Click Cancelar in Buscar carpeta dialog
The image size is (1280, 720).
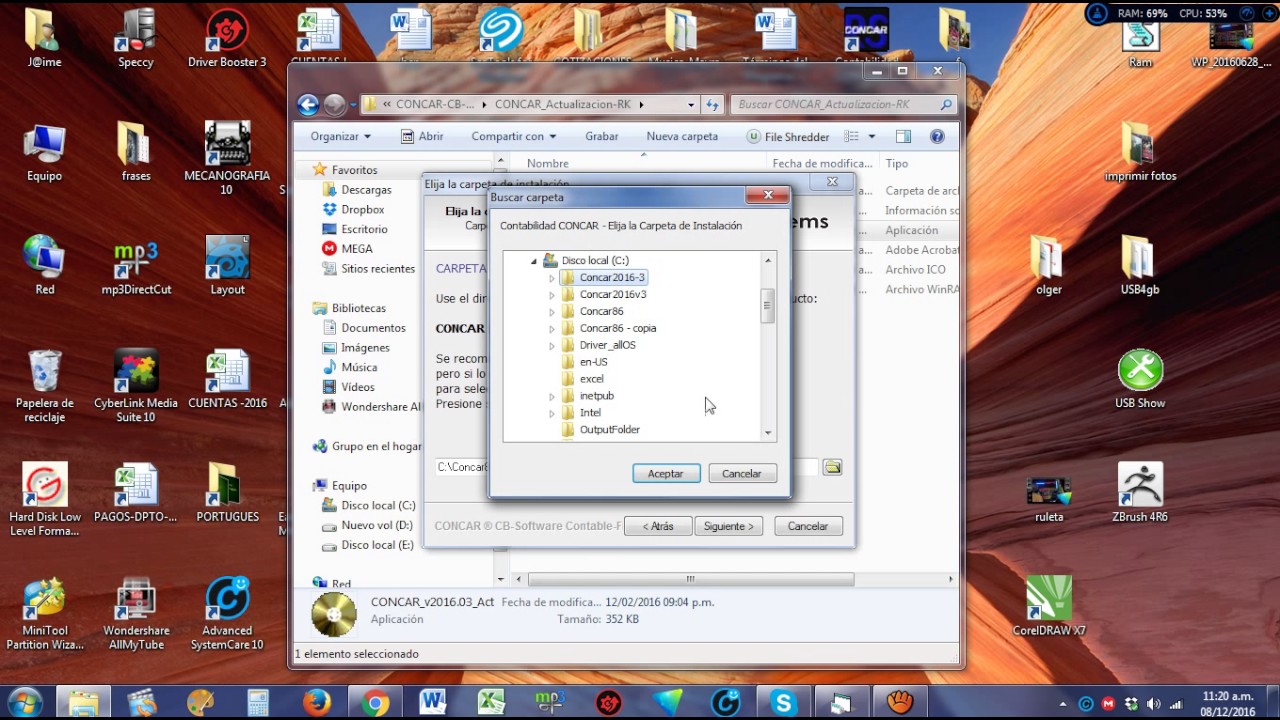tap(742, 474)
